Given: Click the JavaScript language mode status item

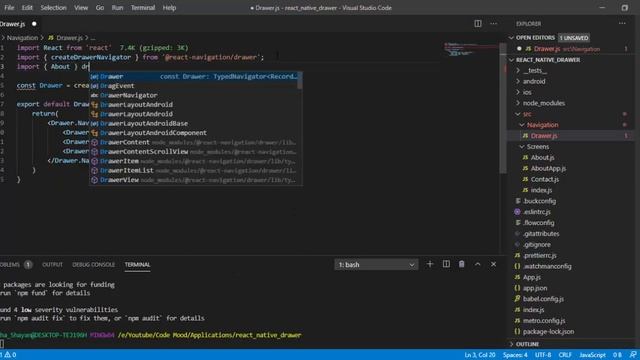Looking at the screenshot, I should click(592, 355).
